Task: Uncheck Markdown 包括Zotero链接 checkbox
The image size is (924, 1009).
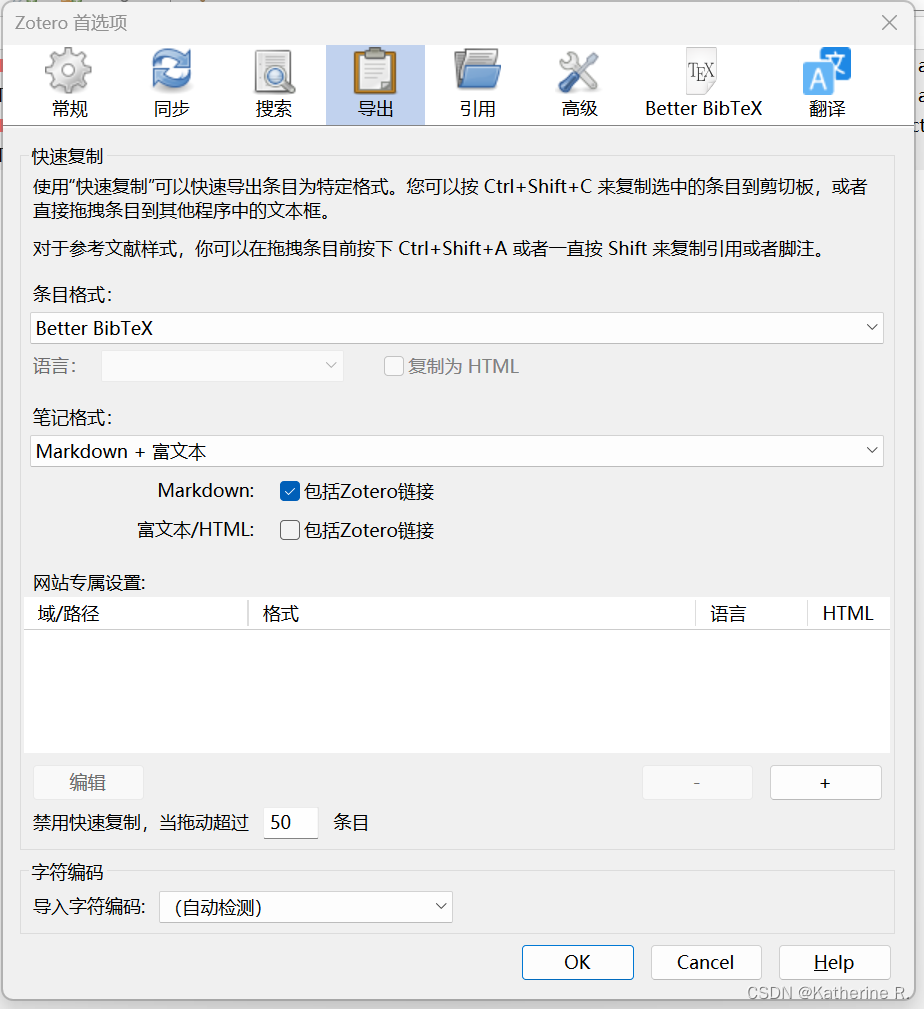Action: [290, 492]
